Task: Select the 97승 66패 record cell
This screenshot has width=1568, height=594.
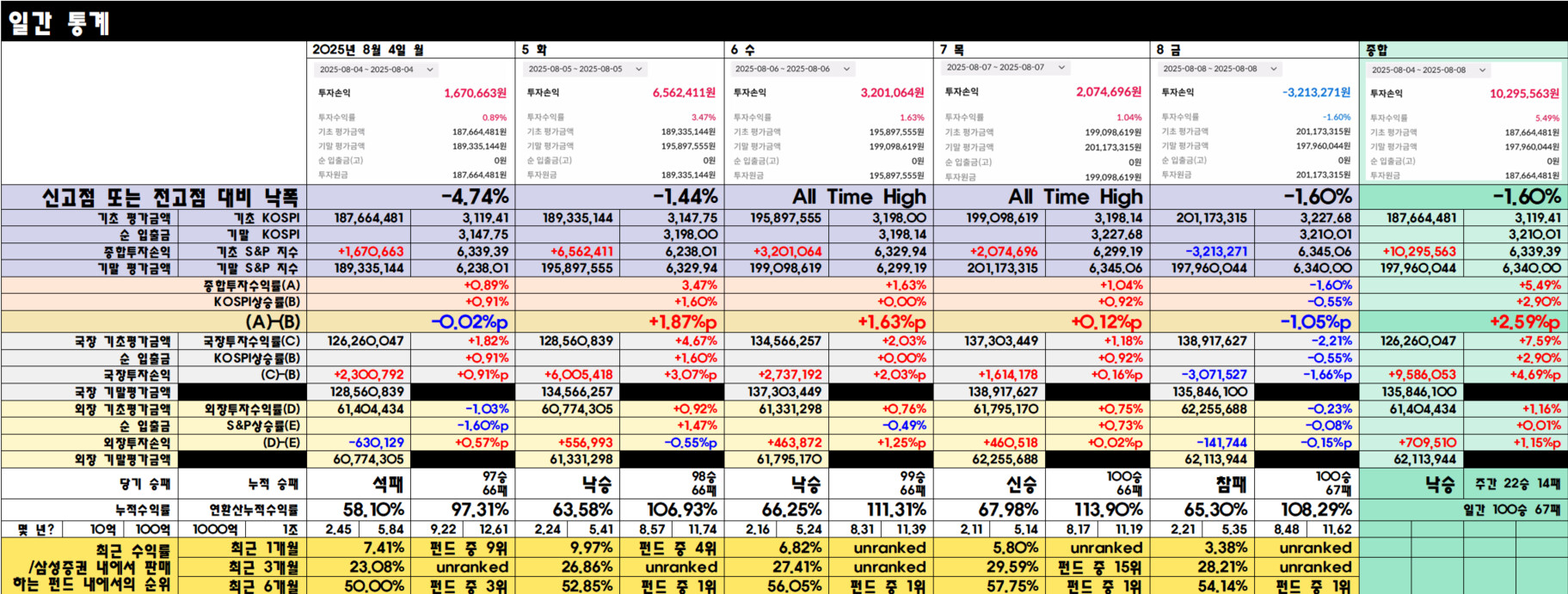Action: [x=494, y=483]
